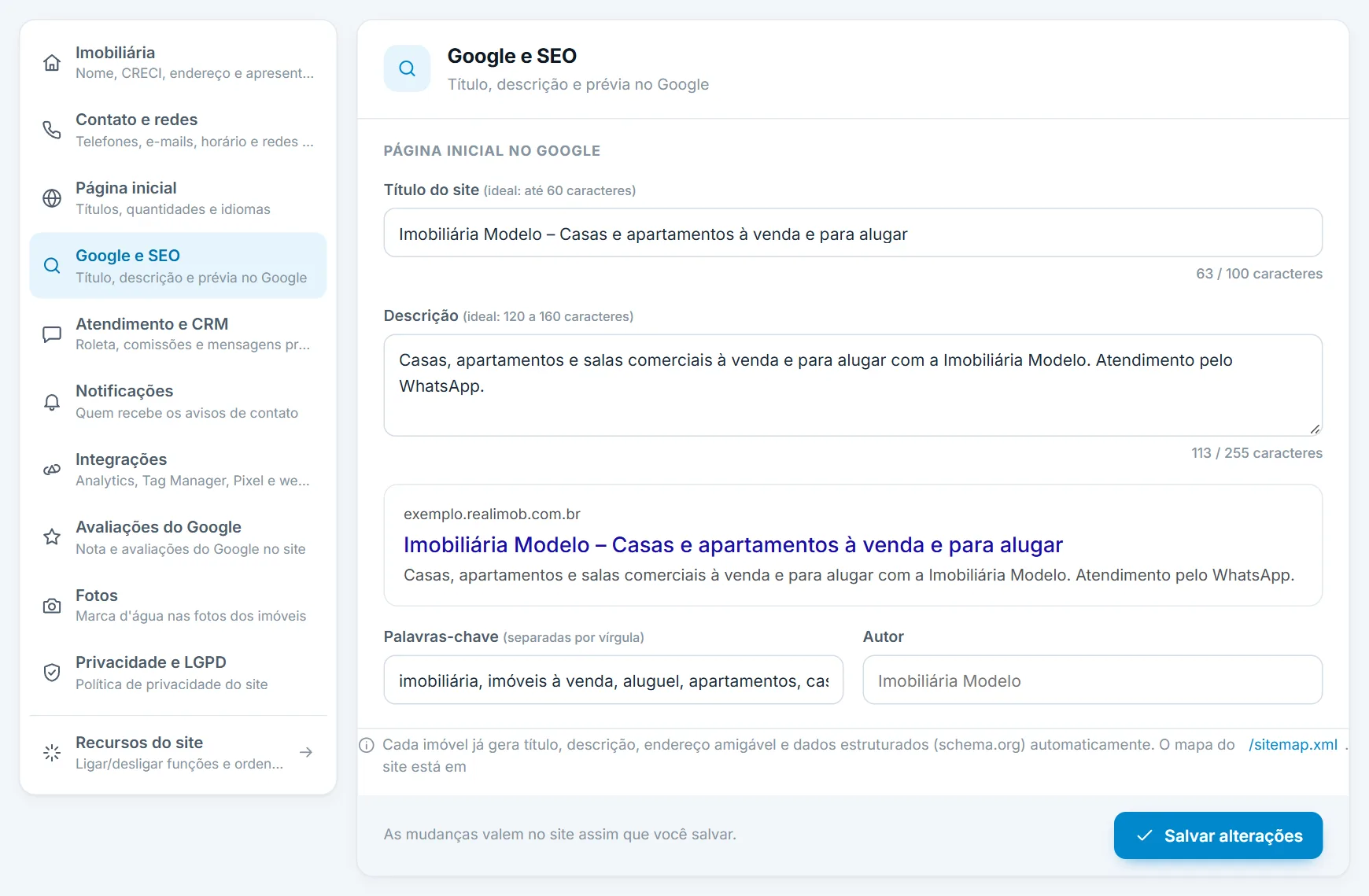Click the chat bubble icon for Atendimento e CRM
The height and width of the screenshot is (896, 1369).
[52, 334]
